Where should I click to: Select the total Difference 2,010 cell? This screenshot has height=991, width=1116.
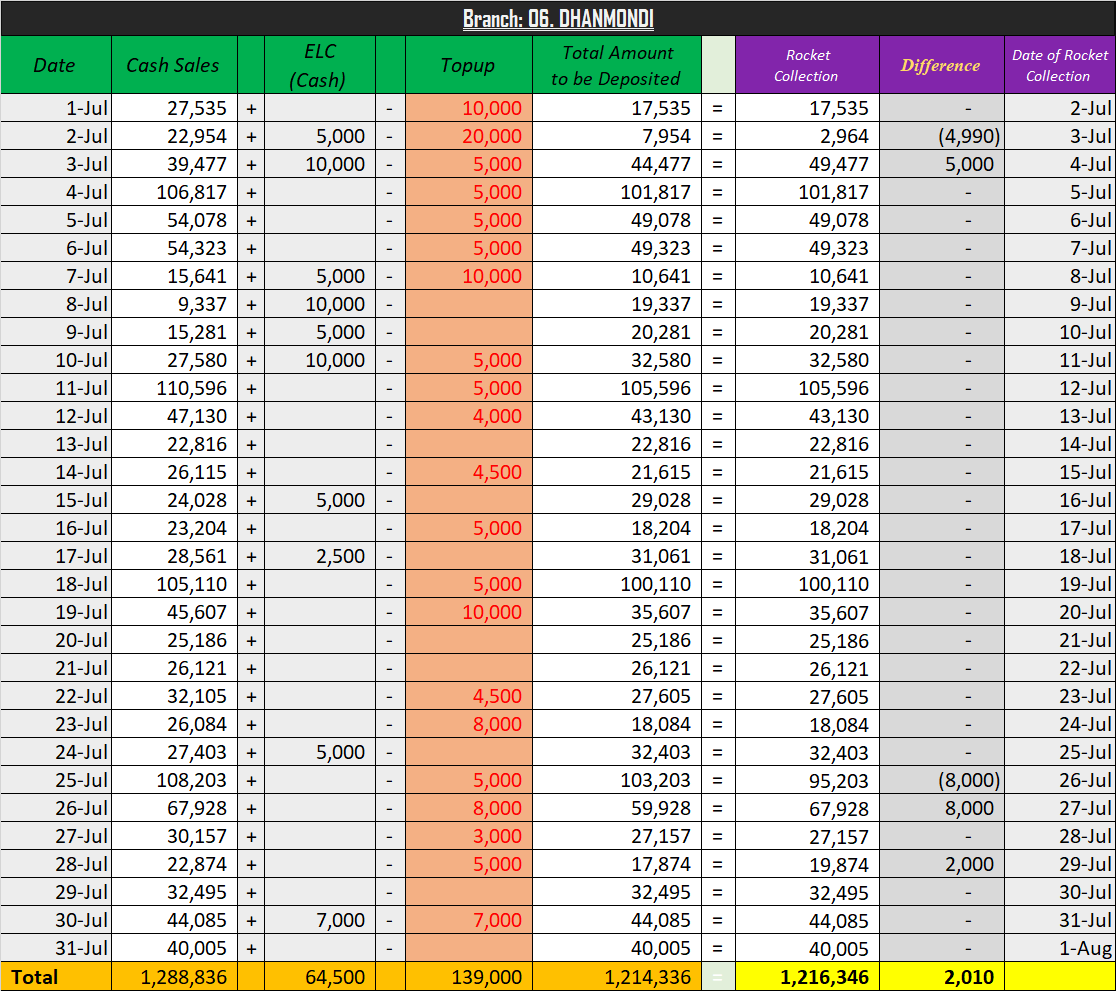tap(941, 977)
